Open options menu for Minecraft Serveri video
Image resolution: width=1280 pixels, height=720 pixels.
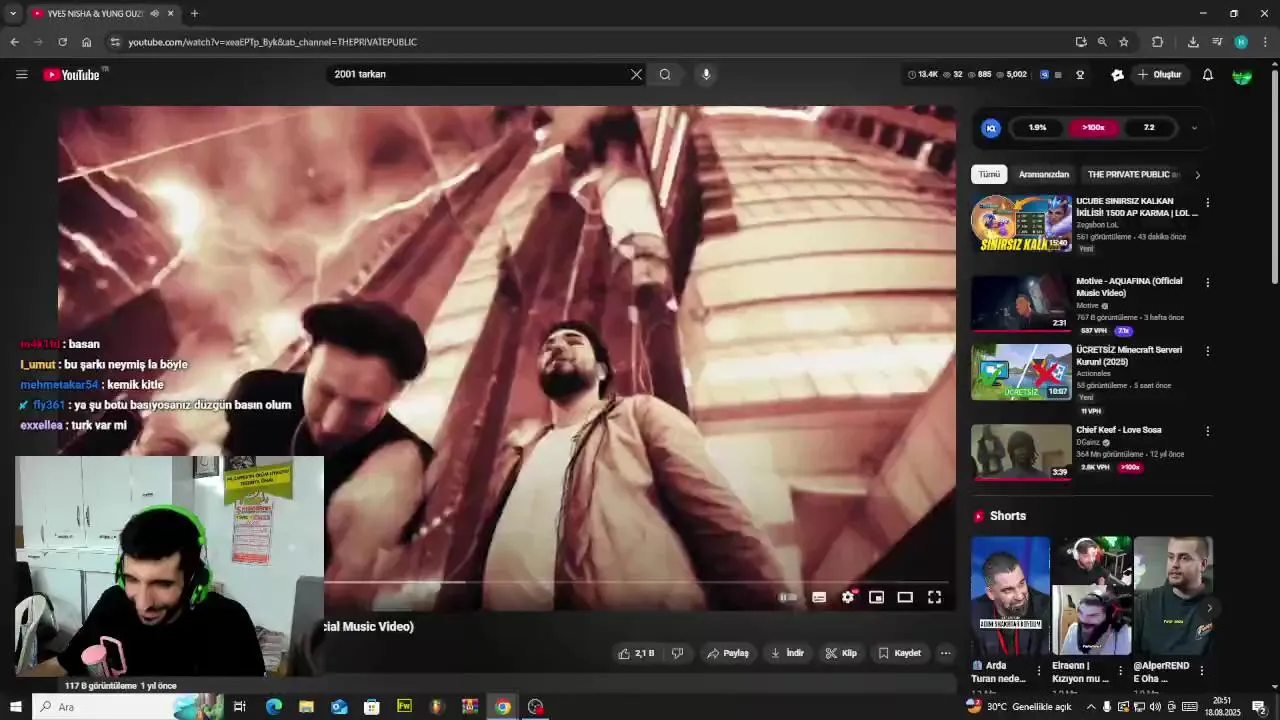(1207, 351)
